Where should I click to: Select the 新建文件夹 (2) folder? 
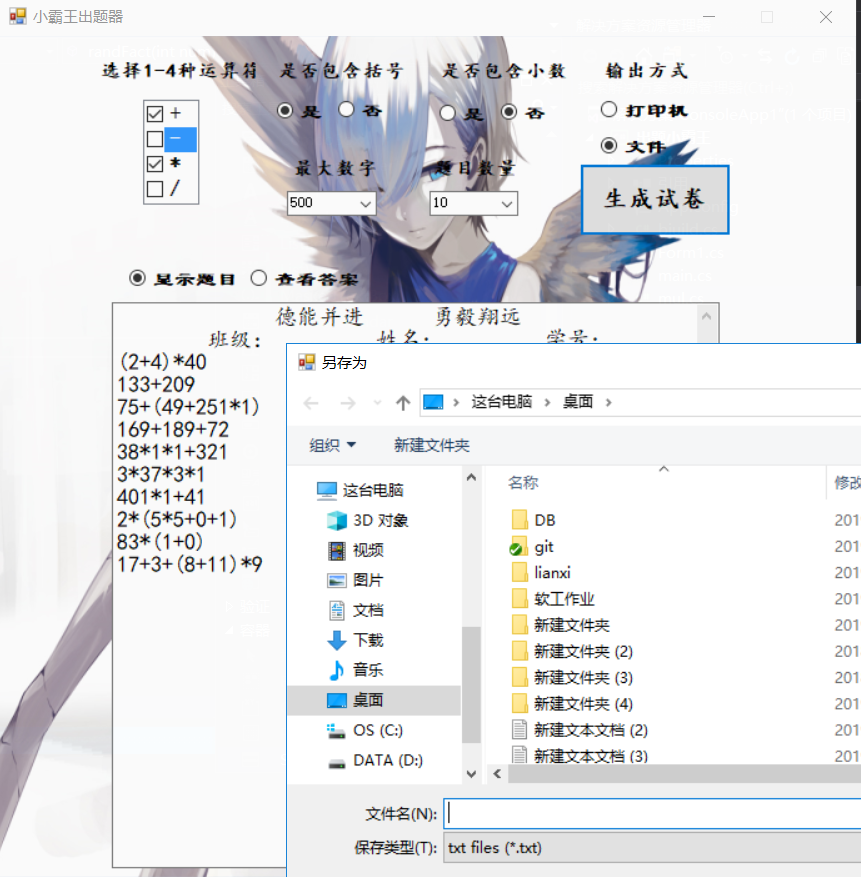tap(572, 652)
